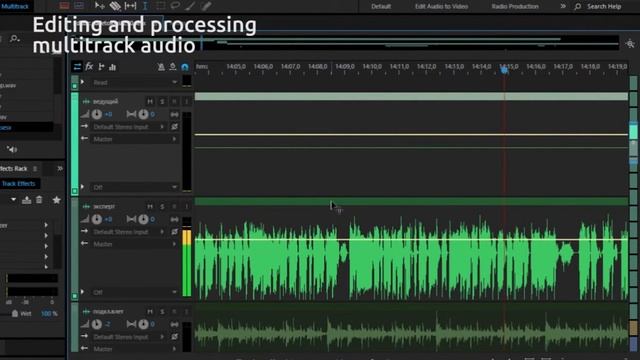Mute the ведущий track
Image resolution: width=640 pixels, height=360 pixels.
(150, 101)
